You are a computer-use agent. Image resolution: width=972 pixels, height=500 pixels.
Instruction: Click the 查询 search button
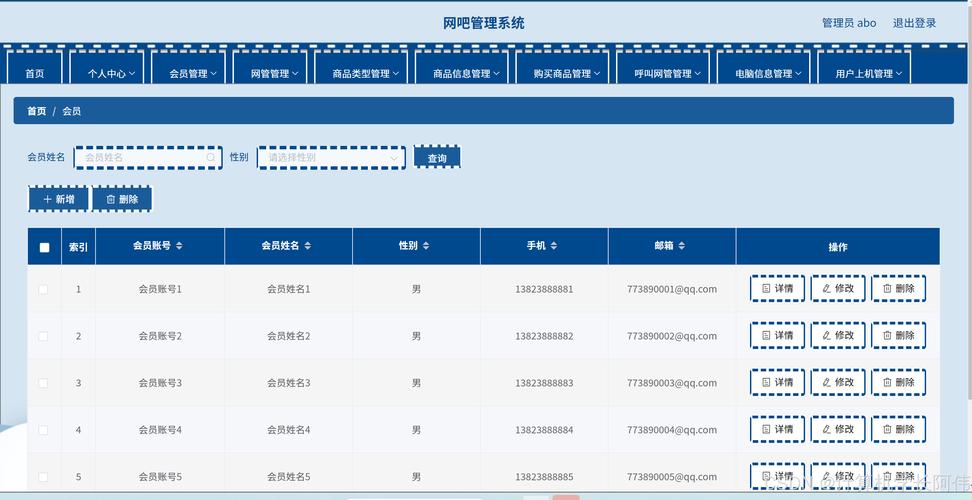437,158
